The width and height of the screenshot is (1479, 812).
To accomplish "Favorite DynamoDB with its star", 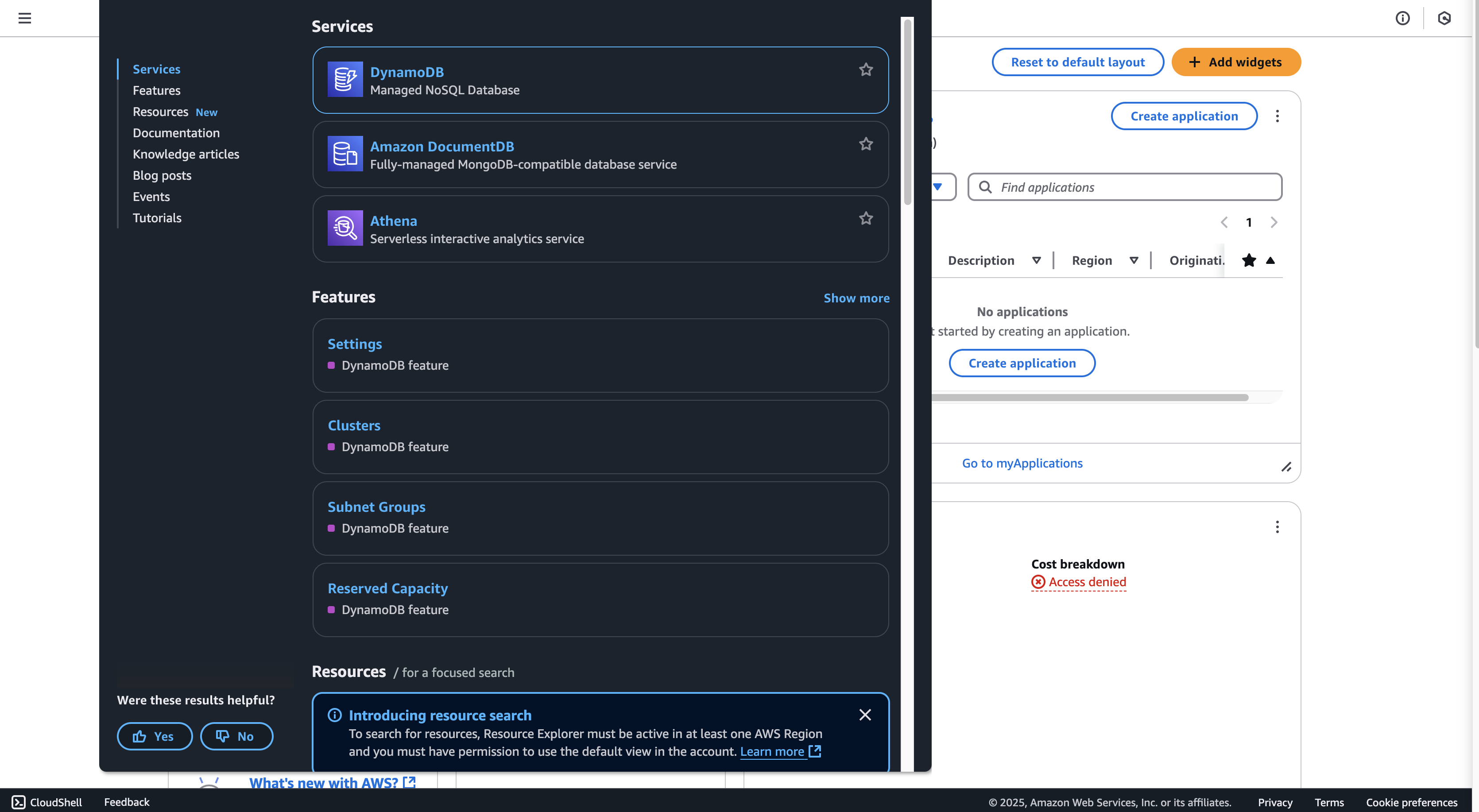I will 866,70.
